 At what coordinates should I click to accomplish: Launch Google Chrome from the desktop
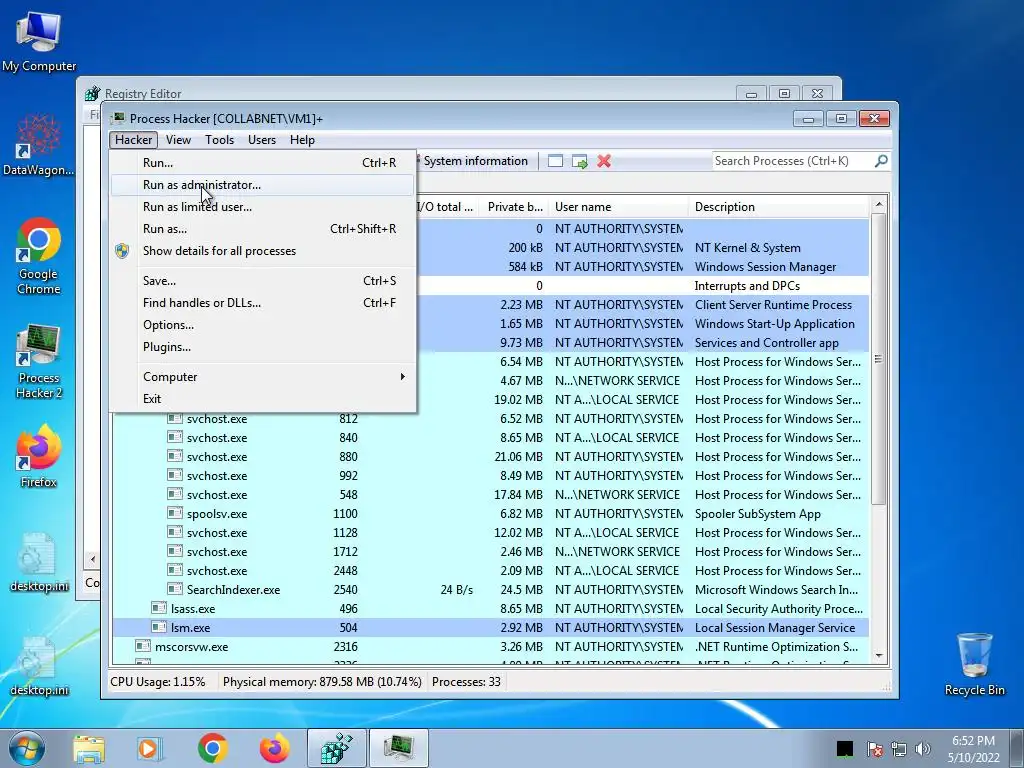click(x=39, y=255)
